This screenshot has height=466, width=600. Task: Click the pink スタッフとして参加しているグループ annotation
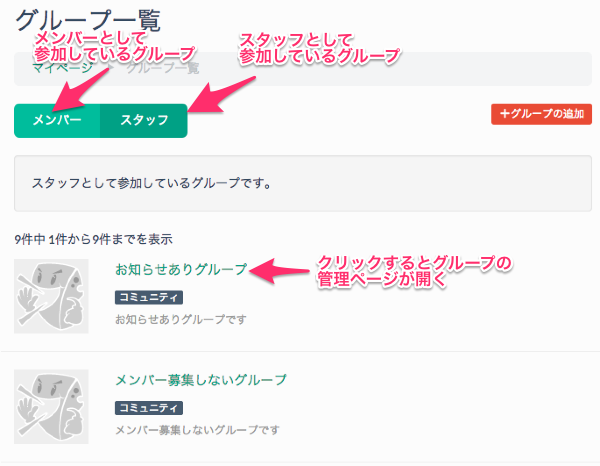click(318, 47)
